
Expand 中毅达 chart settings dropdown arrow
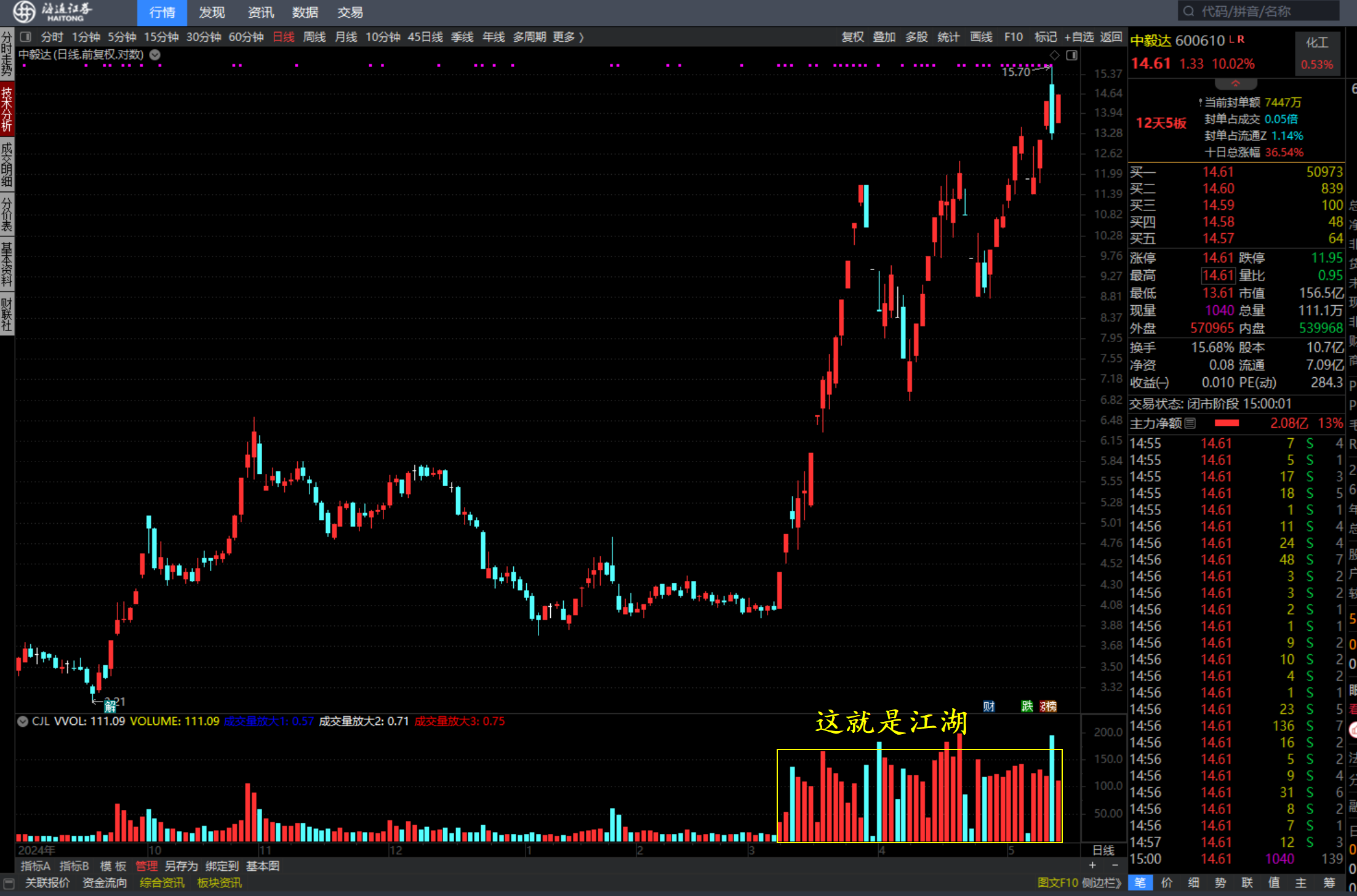pos(155,55)
